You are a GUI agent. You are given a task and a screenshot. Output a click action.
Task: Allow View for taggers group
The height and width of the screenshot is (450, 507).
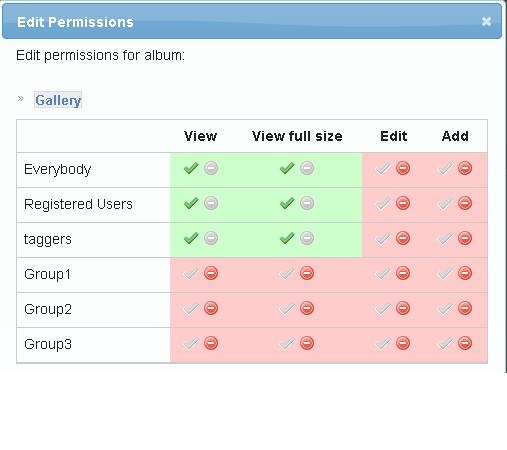click(x=191, y=238)
